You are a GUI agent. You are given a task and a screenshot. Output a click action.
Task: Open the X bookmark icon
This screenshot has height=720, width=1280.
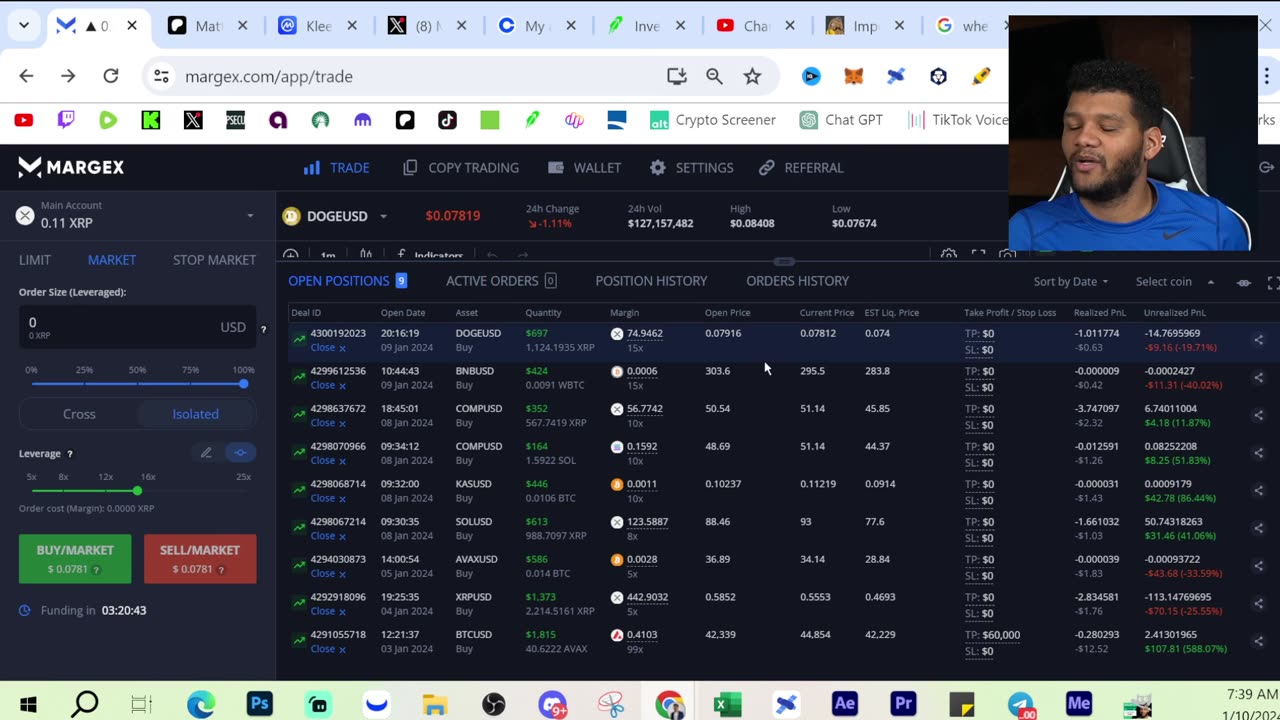(193, 120)
